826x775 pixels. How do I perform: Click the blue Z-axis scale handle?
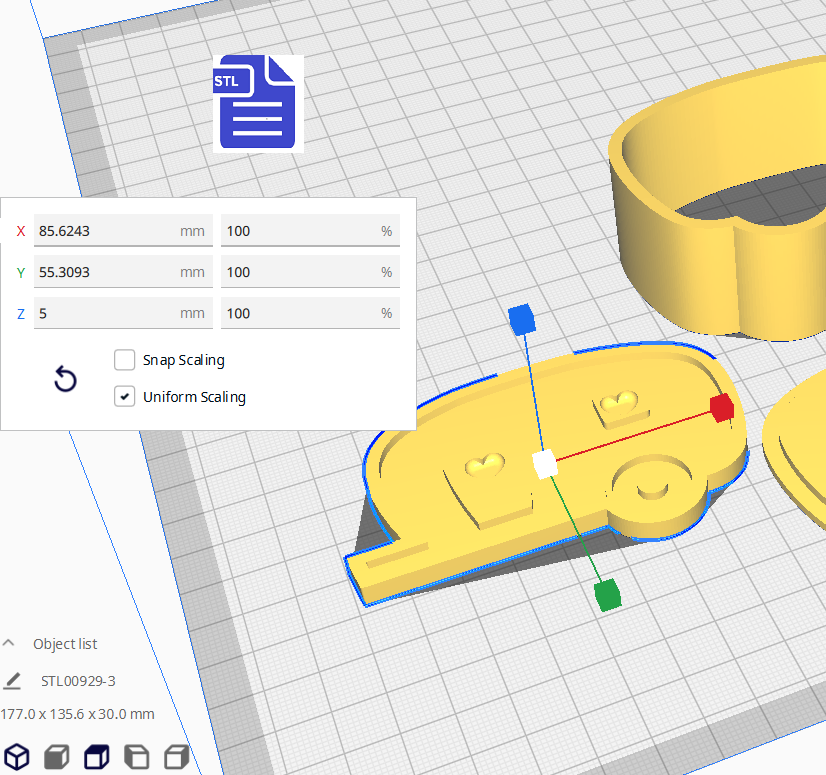point(521,319)
